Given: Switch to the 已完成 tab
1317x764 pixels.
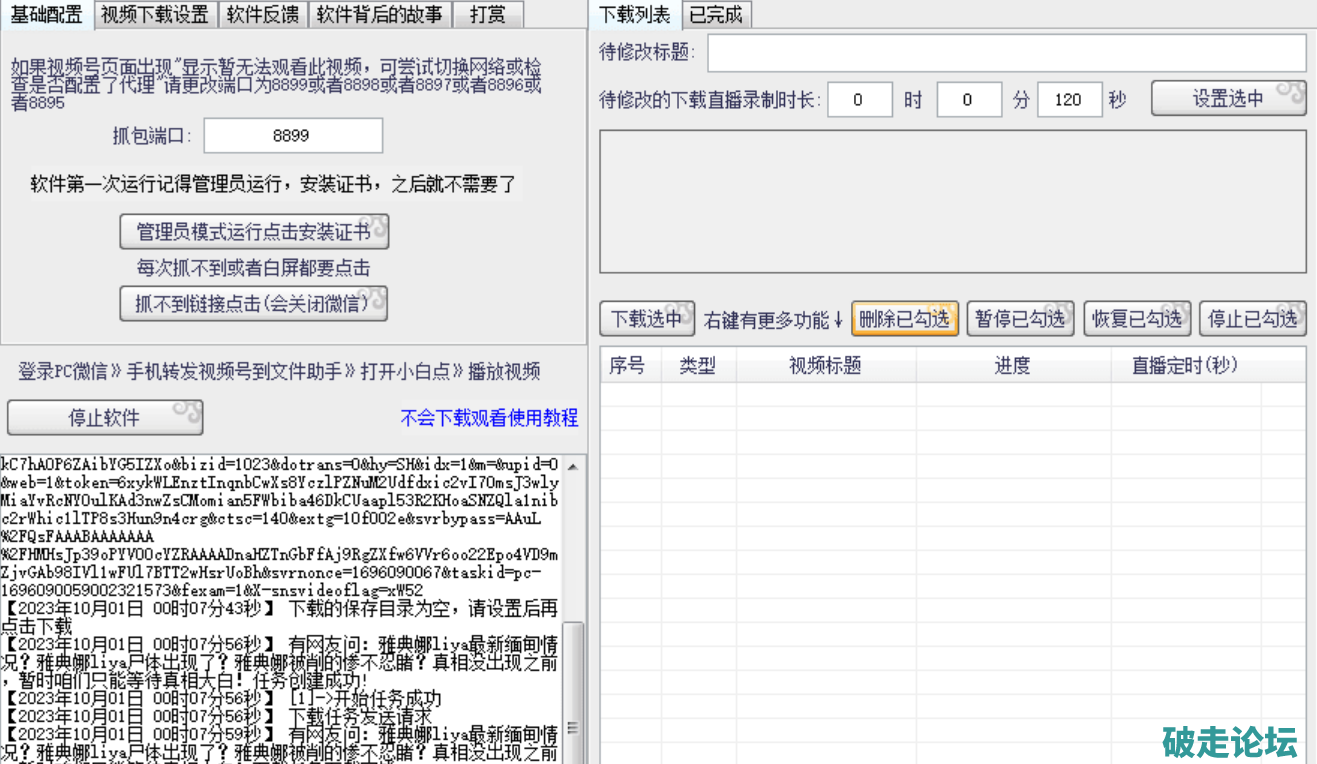Looking at the screenshot, I should [717, 14].
